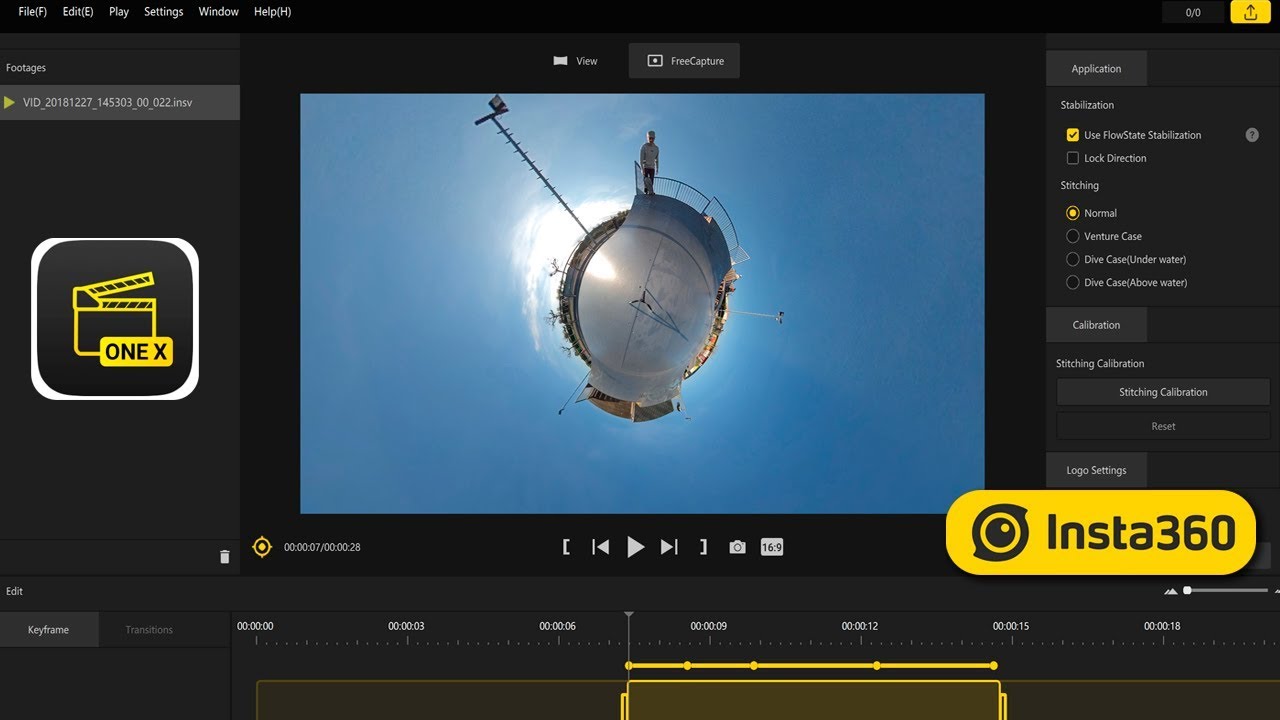The image size is (1280, 720).
Task: Take a snapshot with camera icon
Action: [737, 547]
